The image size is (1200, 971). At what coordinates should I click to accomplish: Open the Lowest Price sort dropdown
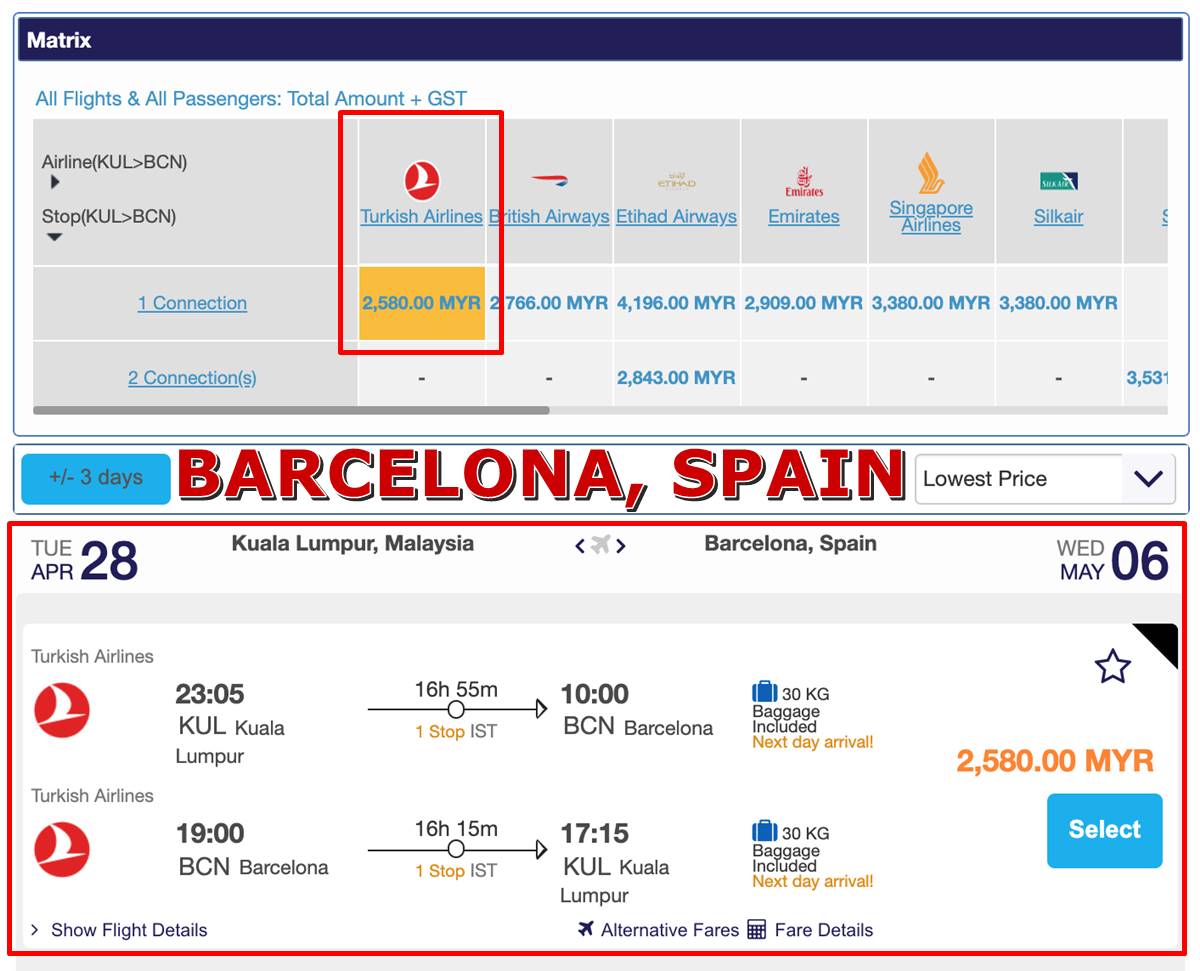(1045, 478)
